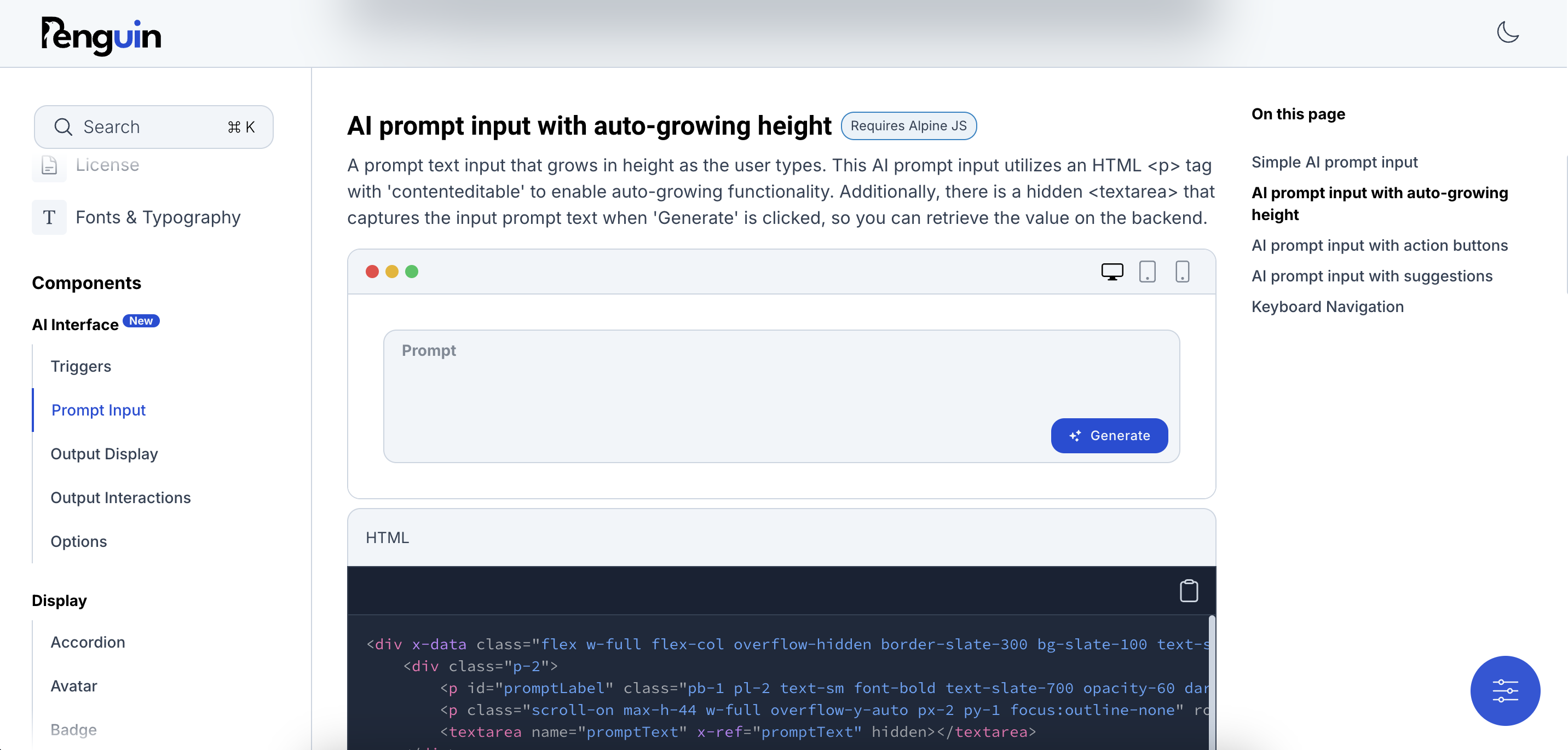Image resolution: width=1568 pixels, height=750 pixels.
Task: Open Accordion component page
Action: pos(88,642)
